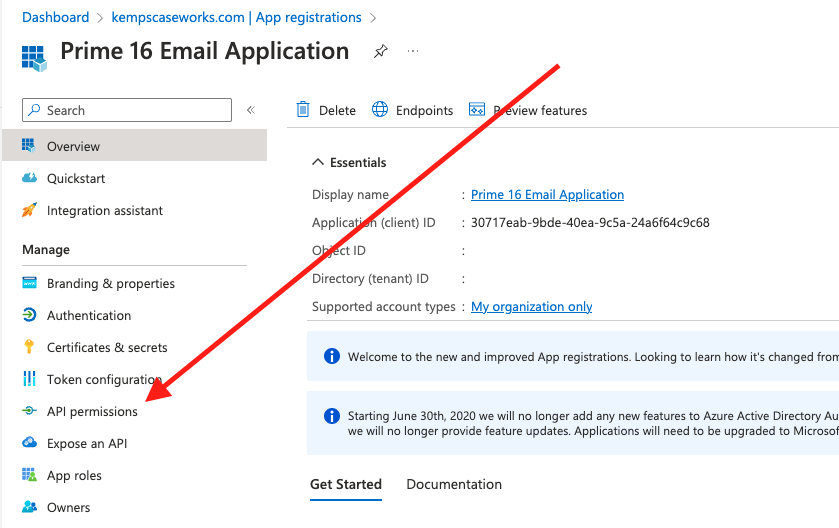Collapse the Essentials section
Image resolution: width=839 pixels, height=528 pixels.
318,162
